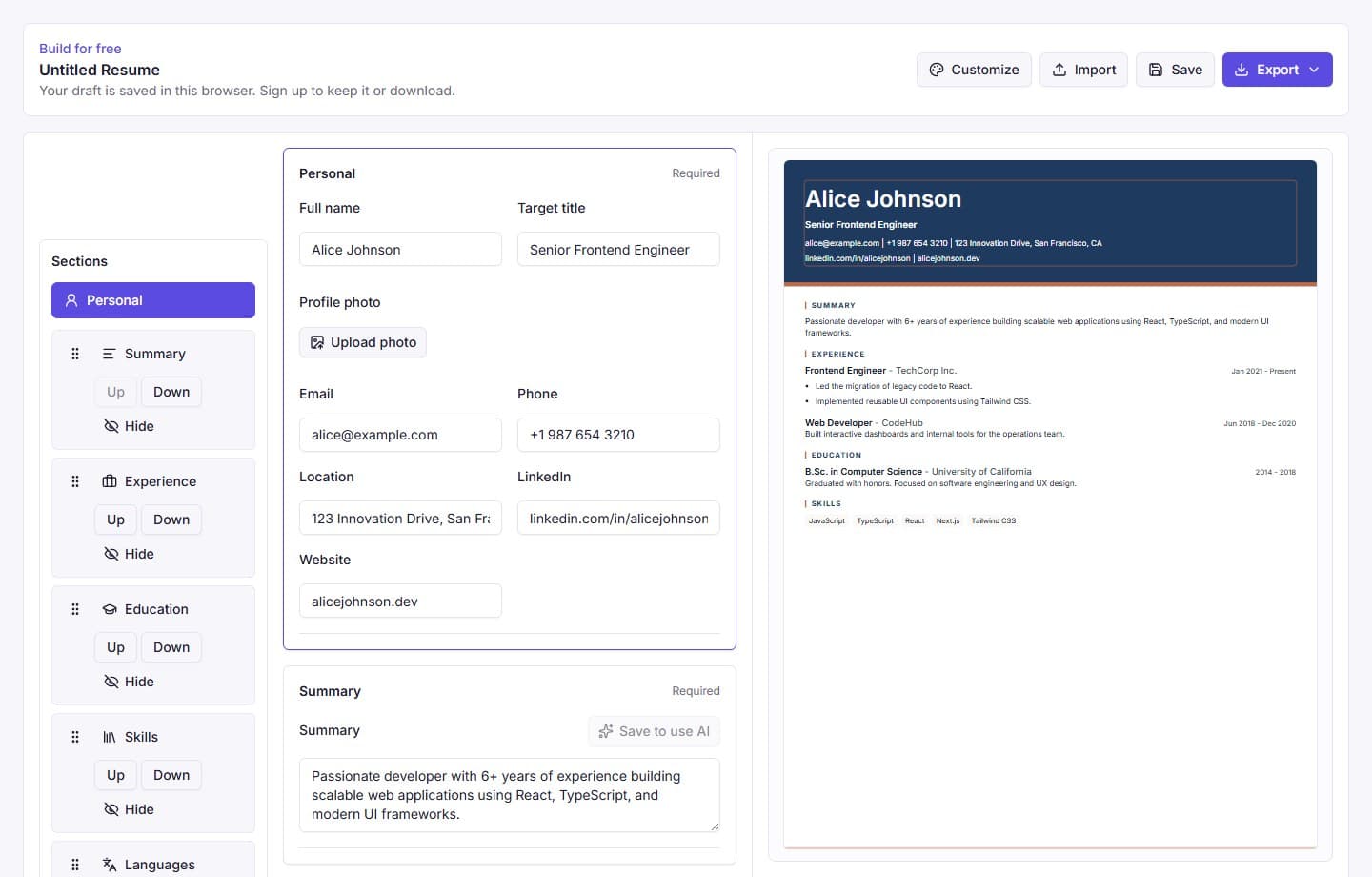Image resolution: width=1372 pixels, height=877 pixels.
Task: Open the Skills section in sidebar
Action: click(141, 737)
